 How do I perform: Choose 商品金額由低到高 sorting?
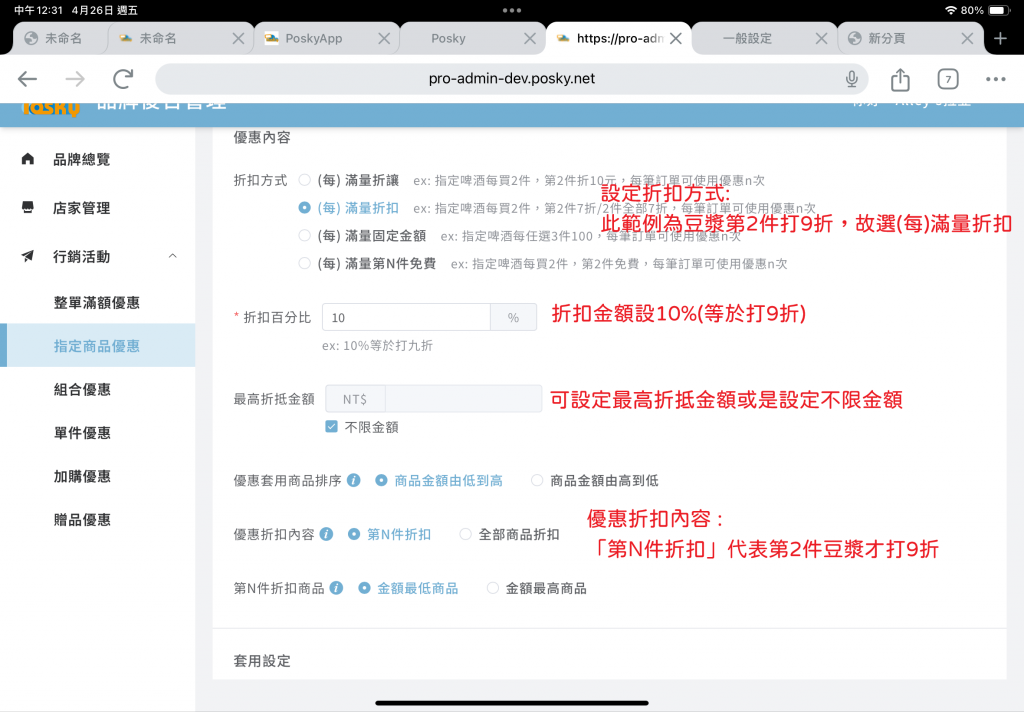(381, 480)
